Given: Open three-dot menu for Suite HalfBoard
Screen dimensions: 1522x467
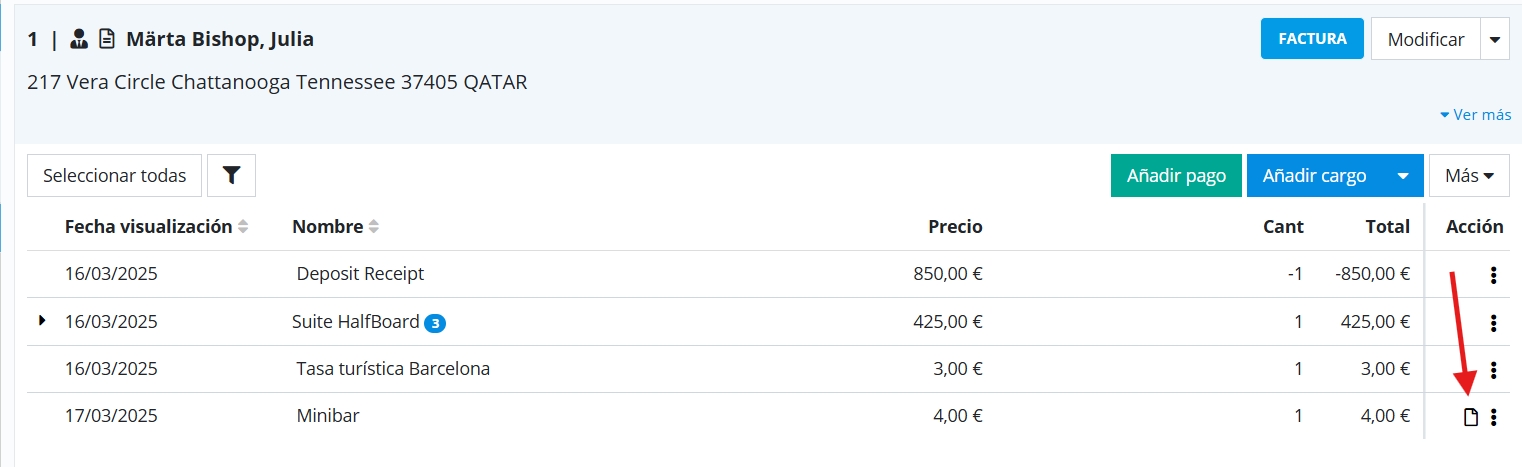Looking at the screenshot, I should tap(1493, 323).
